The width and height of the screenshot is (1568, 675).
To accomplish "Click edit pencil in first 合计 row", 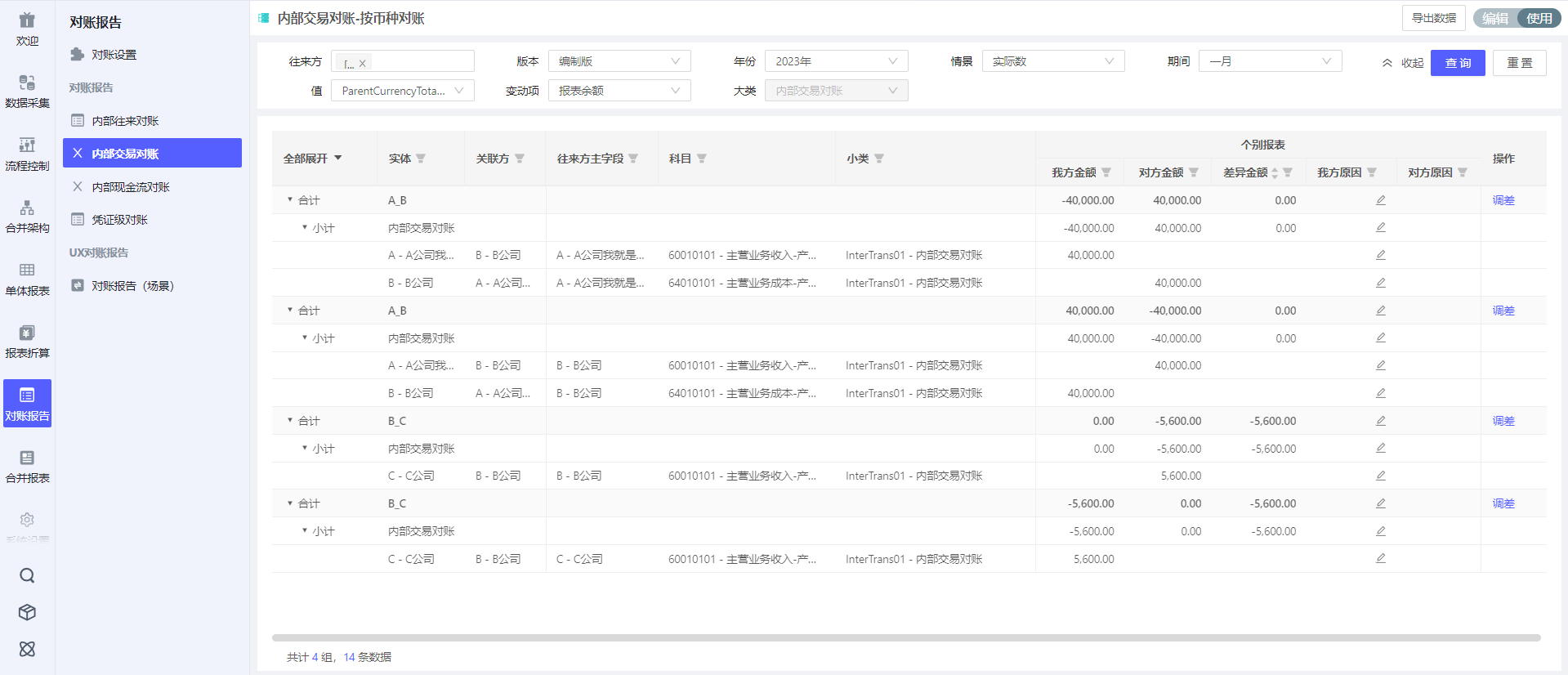I will pyautogui.click(x=1380, y=200).
